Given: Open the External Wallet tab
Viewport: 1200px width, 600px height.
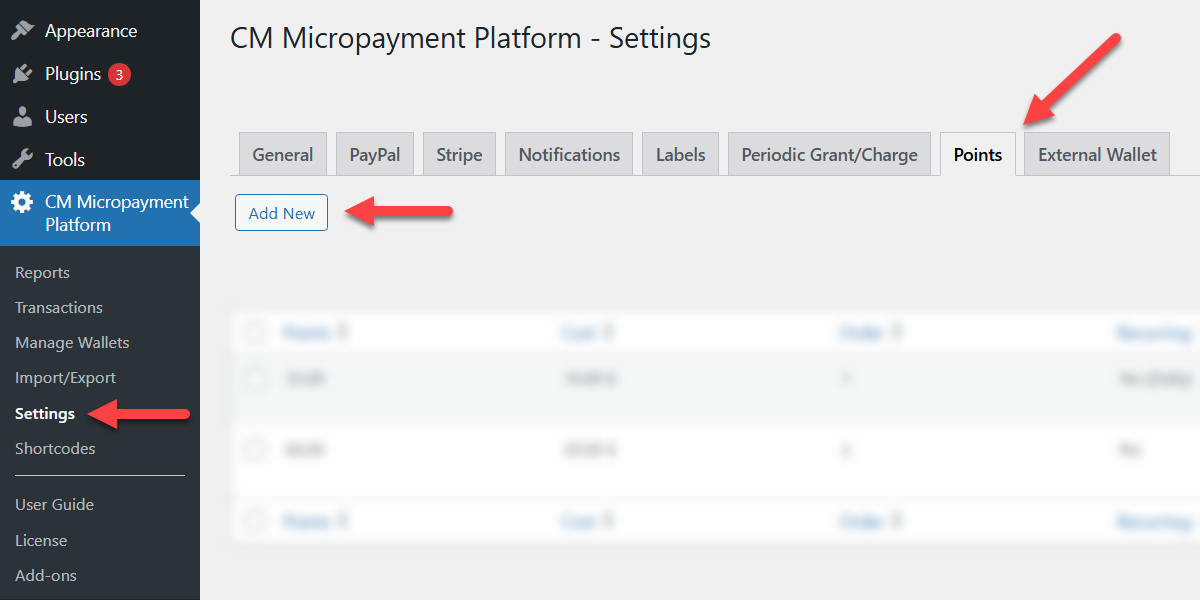Looking at the screenshot, I should pyautogui.click(x=1097, y=154).
